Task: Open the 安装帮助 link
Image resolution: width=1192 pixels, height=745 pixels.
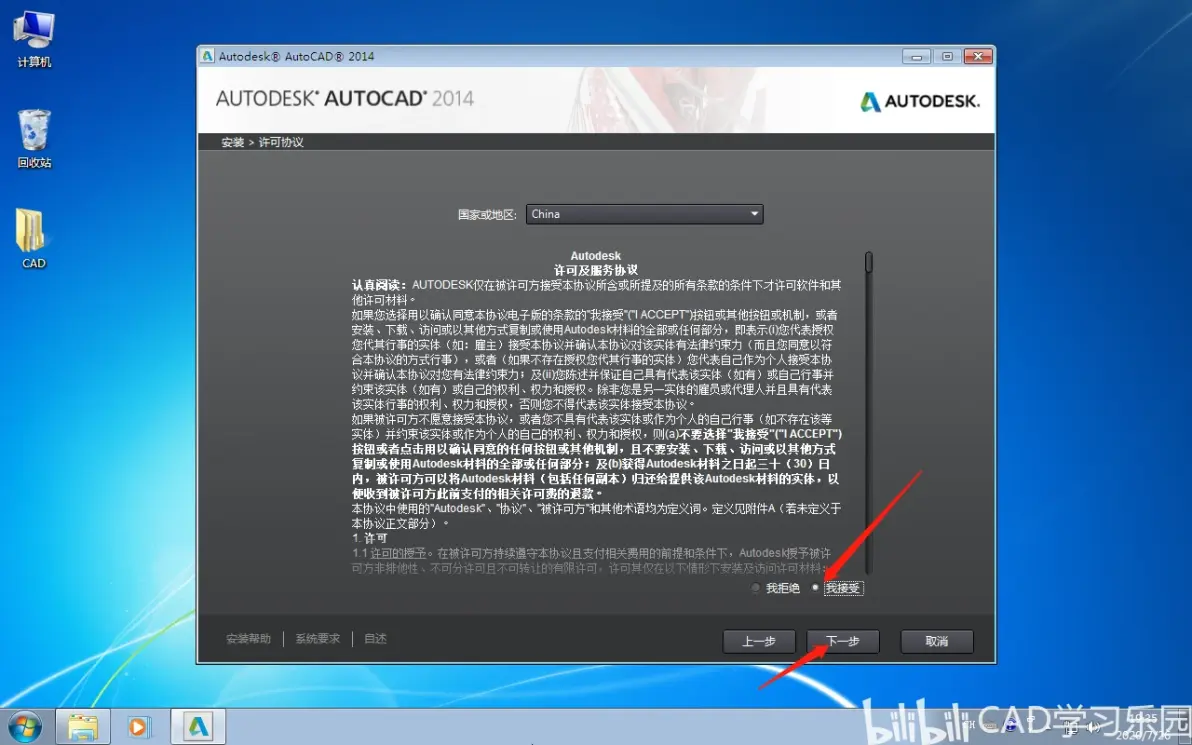Action: coord(249,639)
